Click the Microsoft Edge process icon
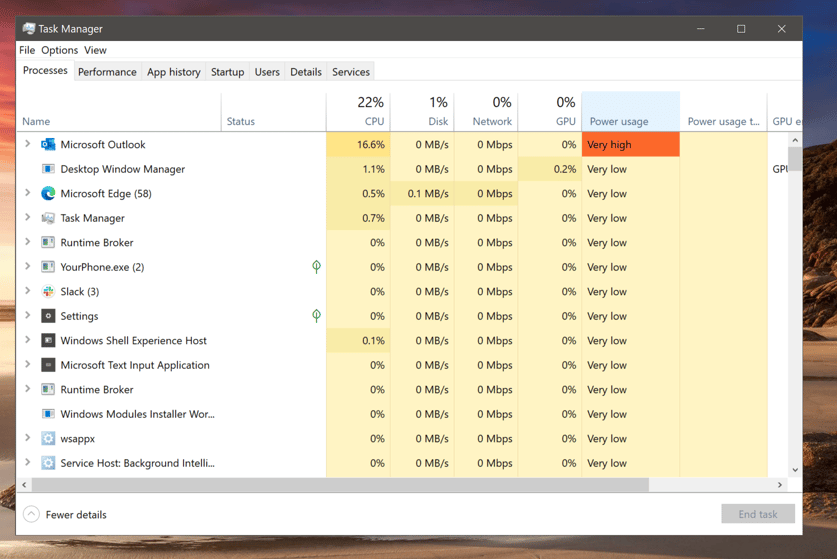The width and height of the screenshot is (837, 559). pos(48,193)
